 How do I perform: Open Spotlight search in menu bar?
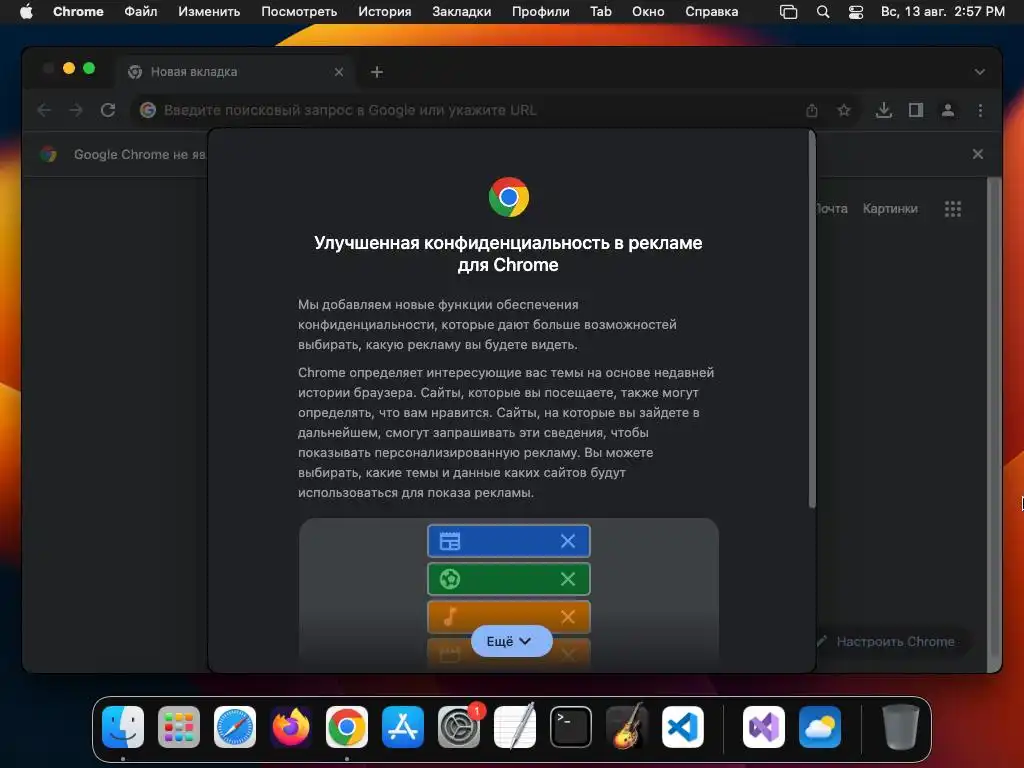823,12
